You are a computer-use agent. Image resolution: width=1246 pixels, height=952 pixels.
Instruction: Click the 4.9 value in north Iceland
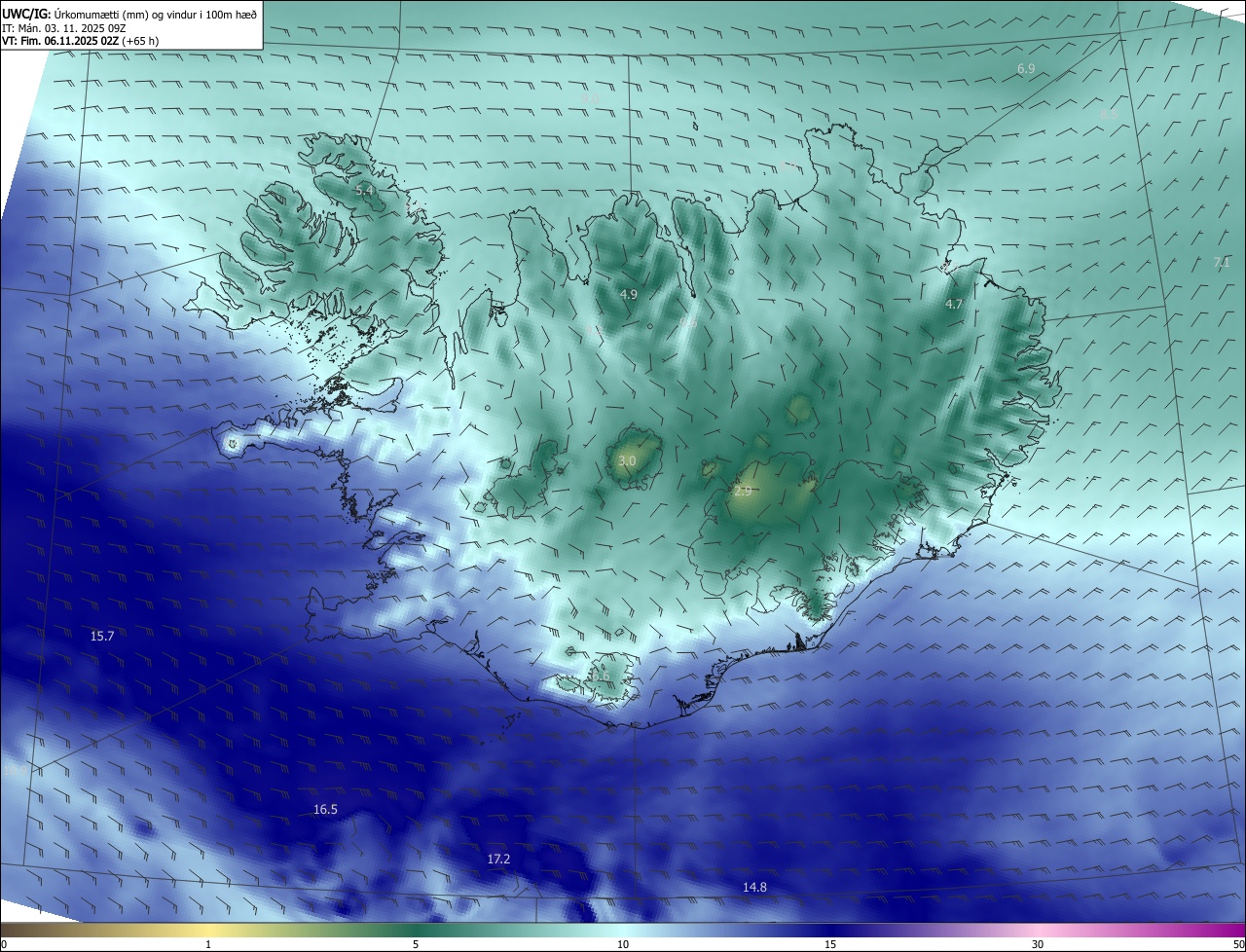click(x=629, y=294)
